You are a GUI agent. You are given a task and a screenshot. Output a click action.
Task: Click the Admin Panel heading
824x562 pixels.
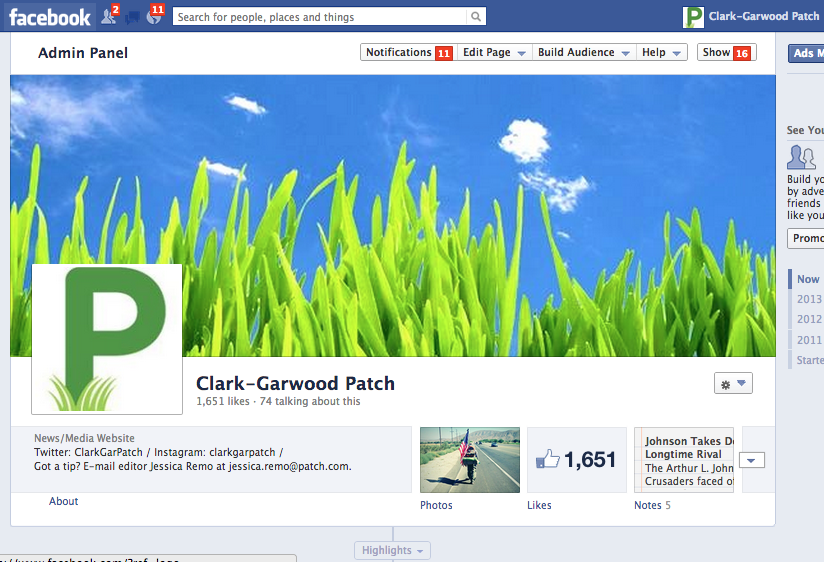83,53
